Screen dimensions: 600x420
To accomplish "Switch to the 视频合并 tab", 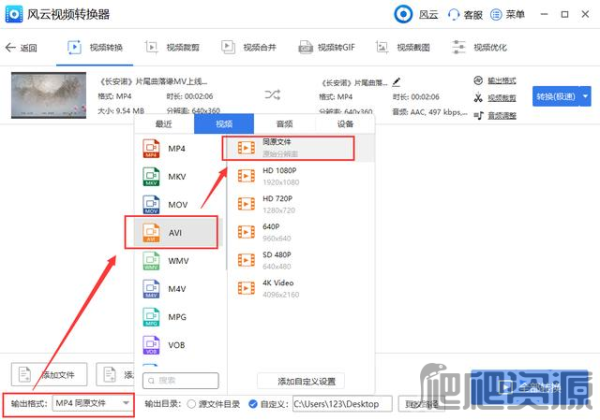I will tap(249, 47).
